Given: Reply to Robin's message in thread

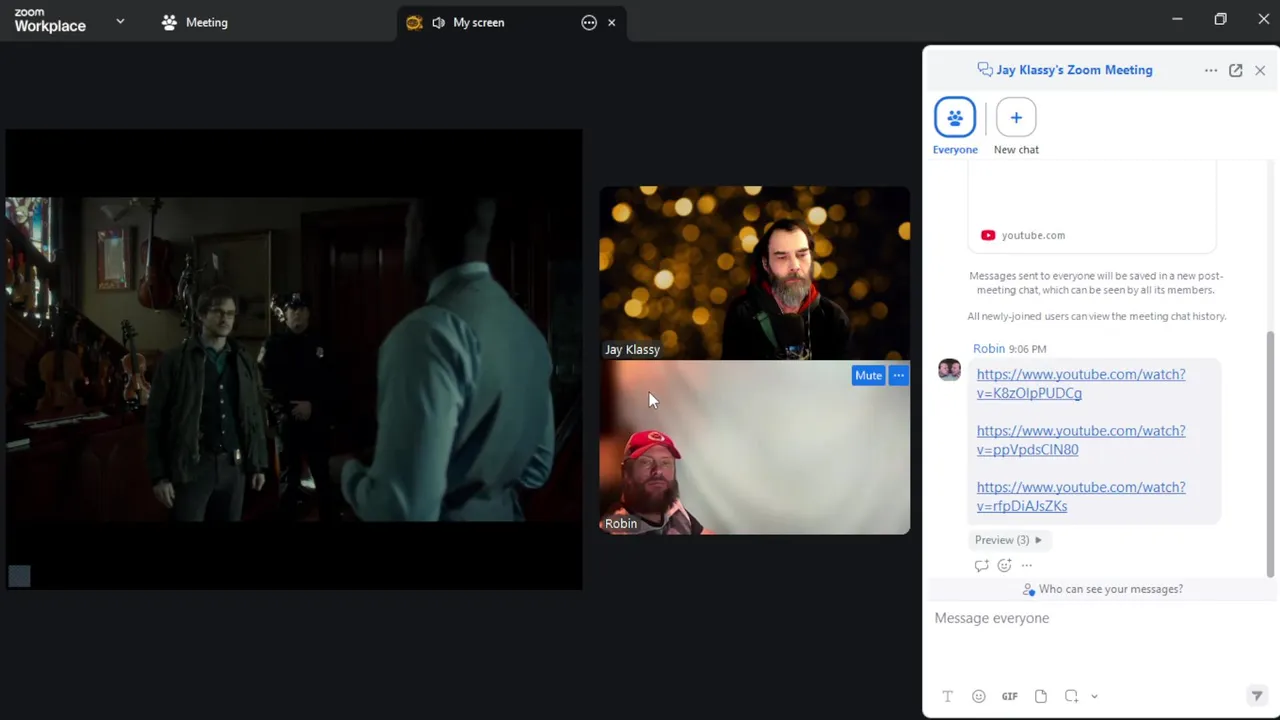Looking at the screenshot, I should click(x=981, y=565).
